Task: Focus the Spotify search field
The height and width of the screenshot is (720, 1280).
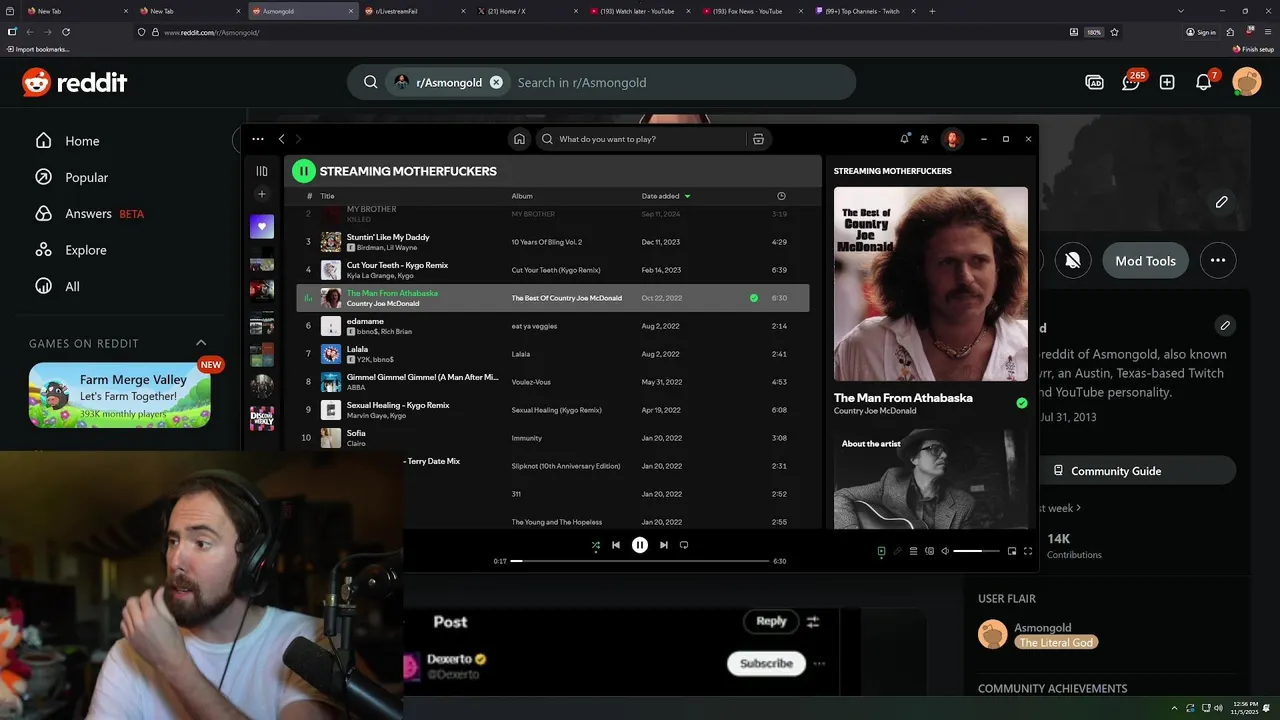Action: point(650,139)
